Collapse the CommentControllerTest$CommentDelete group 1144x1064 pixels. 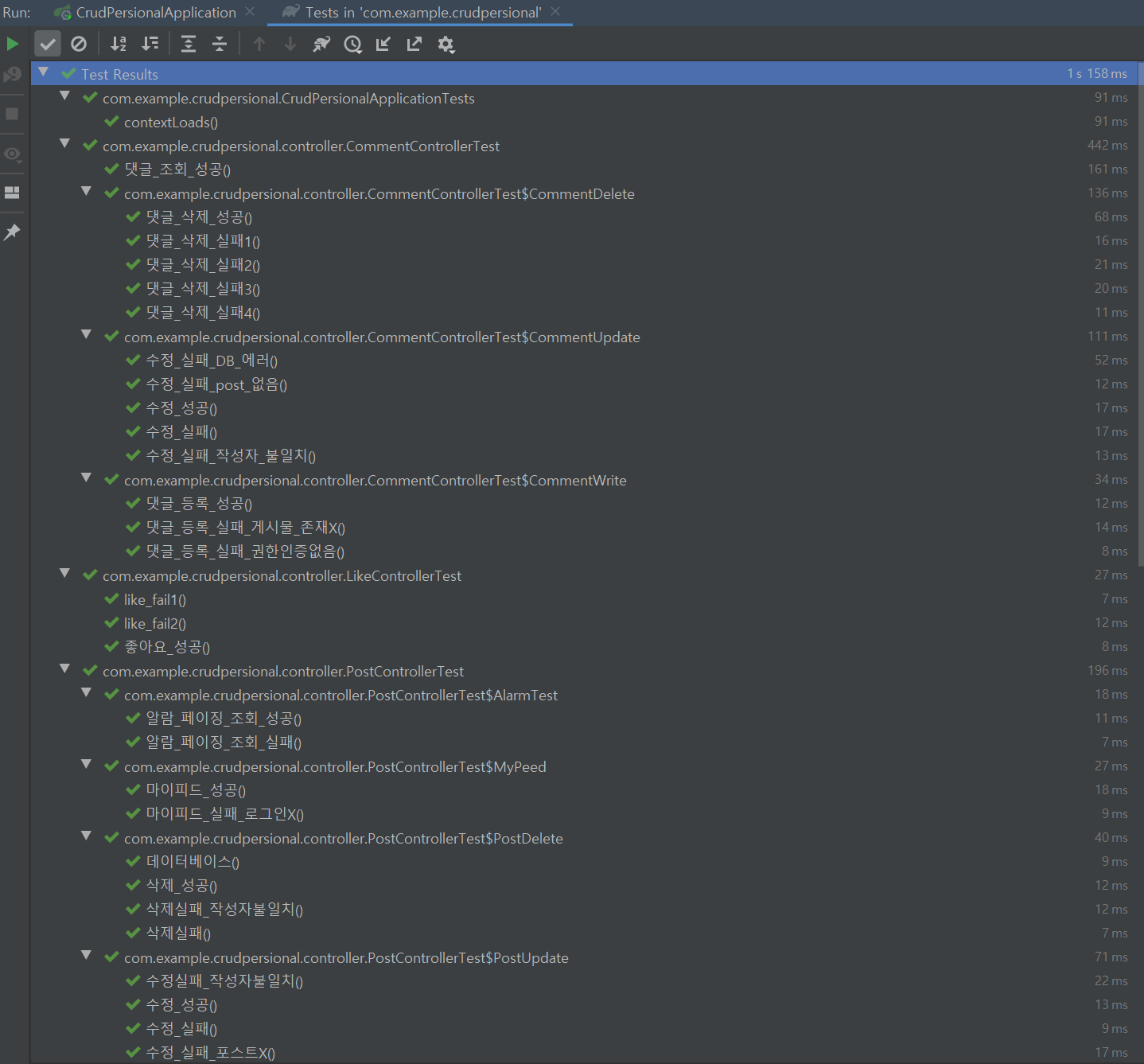tap(86, 192)
